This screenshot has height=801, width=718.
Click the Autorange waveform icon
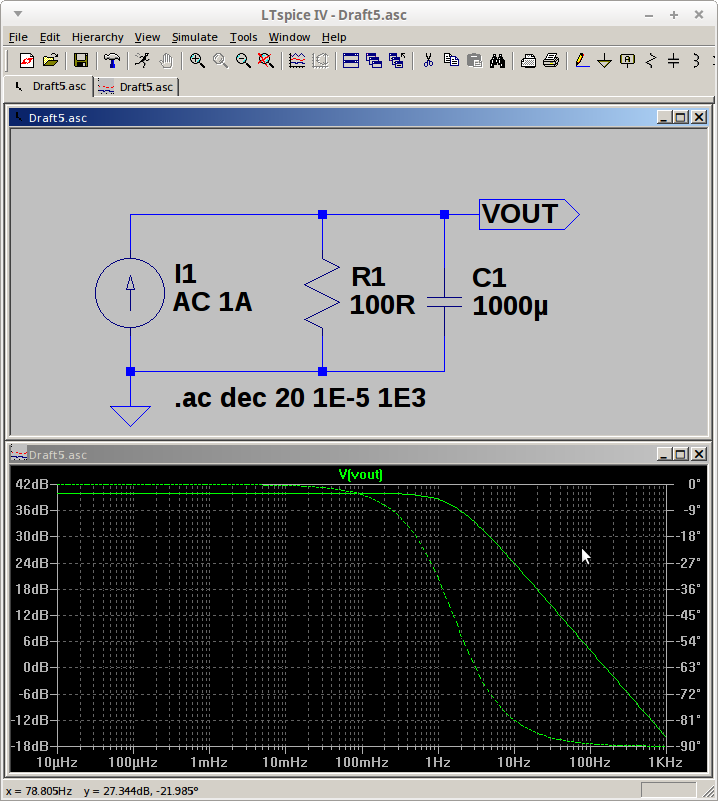(297, 61)
